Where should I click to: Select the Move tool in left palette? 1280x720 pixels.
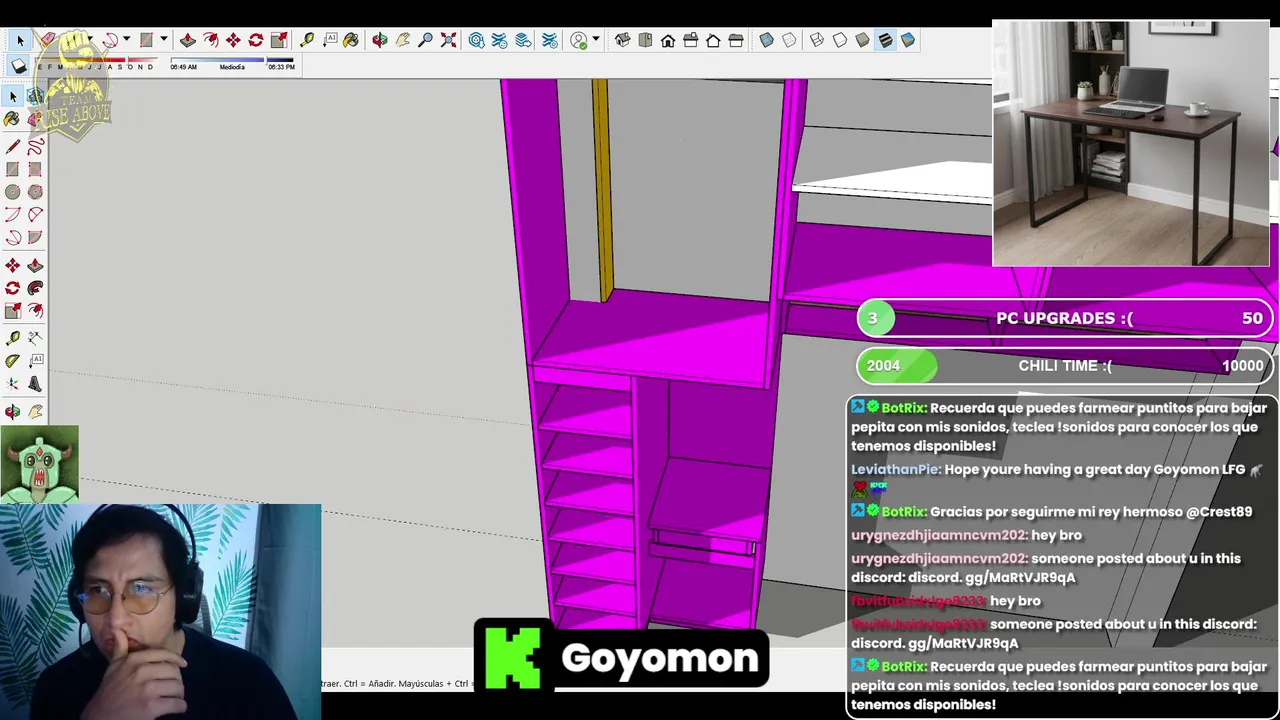pos(12,265)
